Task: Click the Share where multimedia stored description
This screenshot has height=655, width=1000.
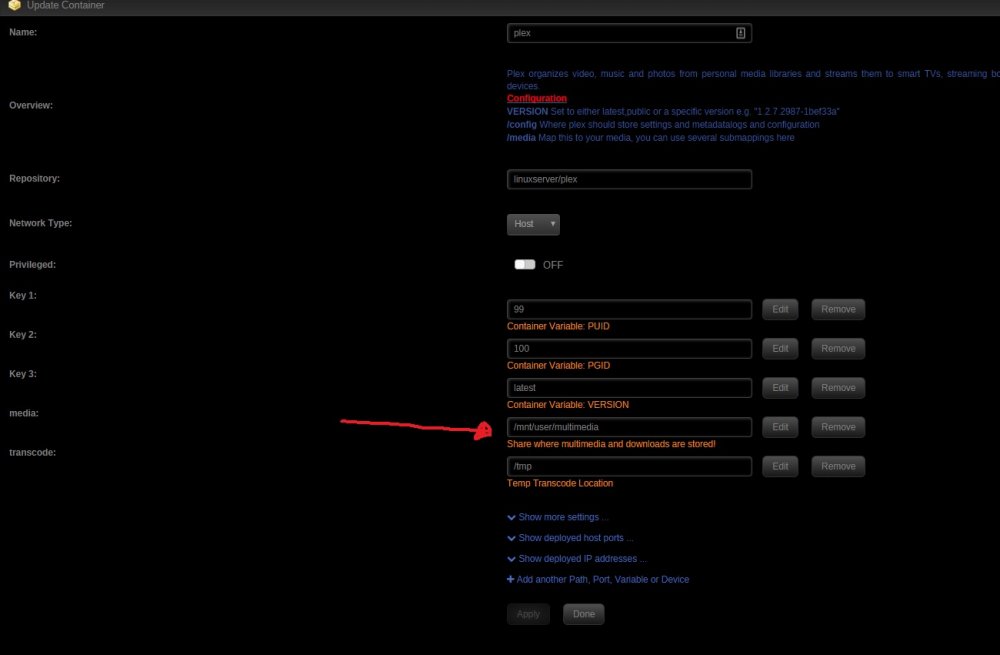Action: (611, 444)
